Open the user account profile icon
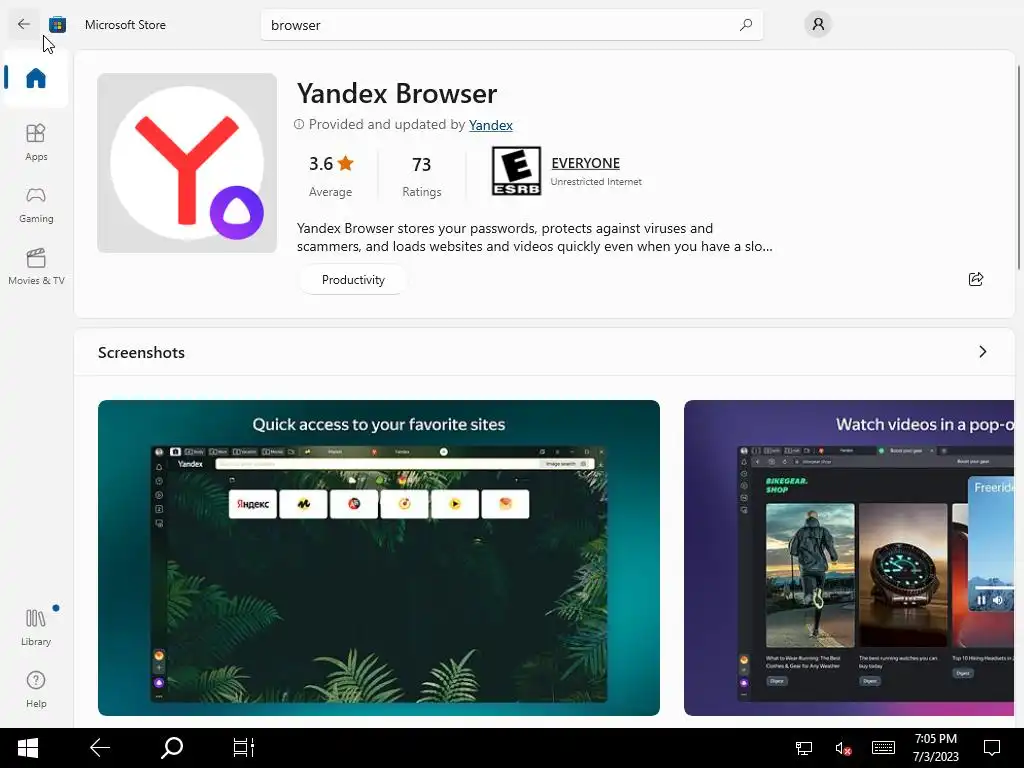This screenshot has width=1024, height=768. (818, 25)
